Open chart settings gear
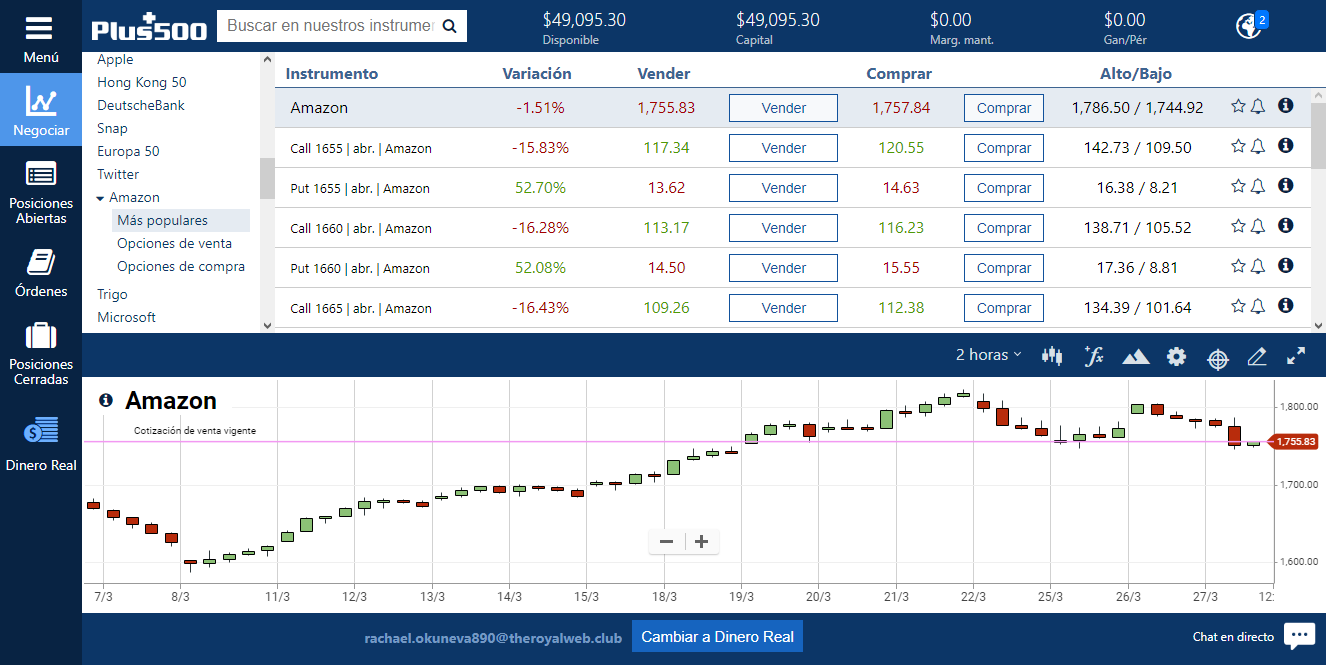 point(1177,356)
